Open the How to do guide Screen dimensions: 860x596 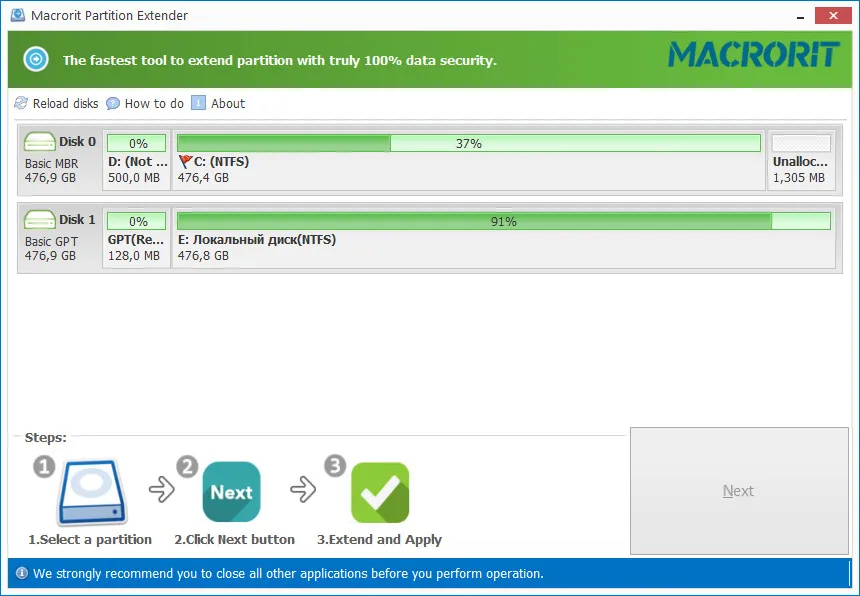pyautogui.click(x=145, y=103)
